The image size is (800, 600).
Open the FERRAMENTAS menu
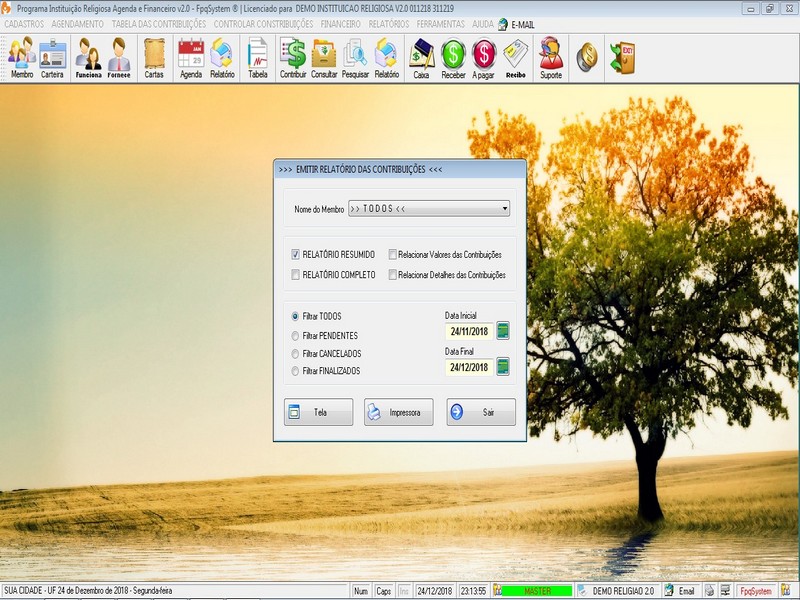pos(441,24)
